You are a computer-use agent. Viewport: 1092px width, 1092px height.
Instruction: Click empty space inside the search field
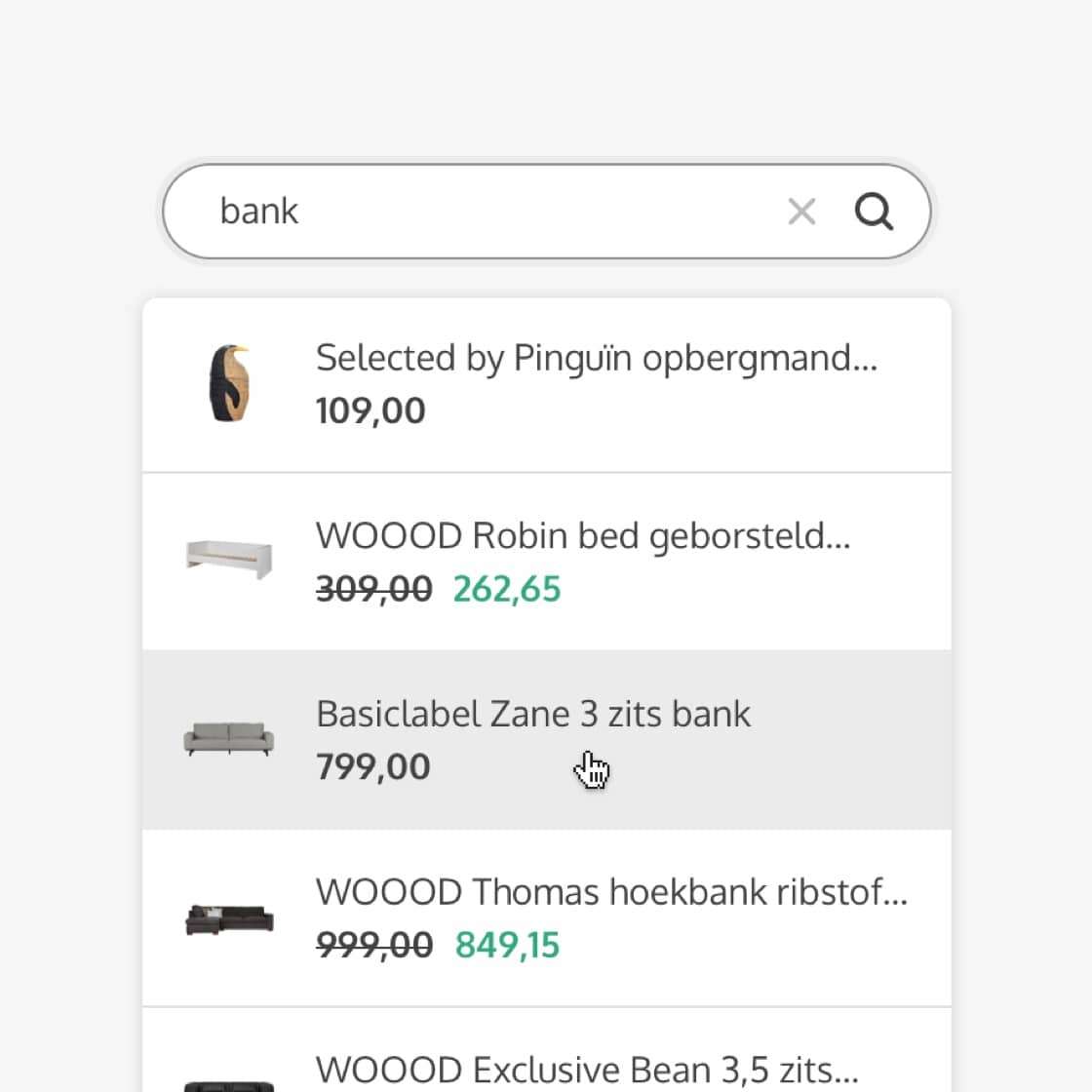(x=536, y=212)
